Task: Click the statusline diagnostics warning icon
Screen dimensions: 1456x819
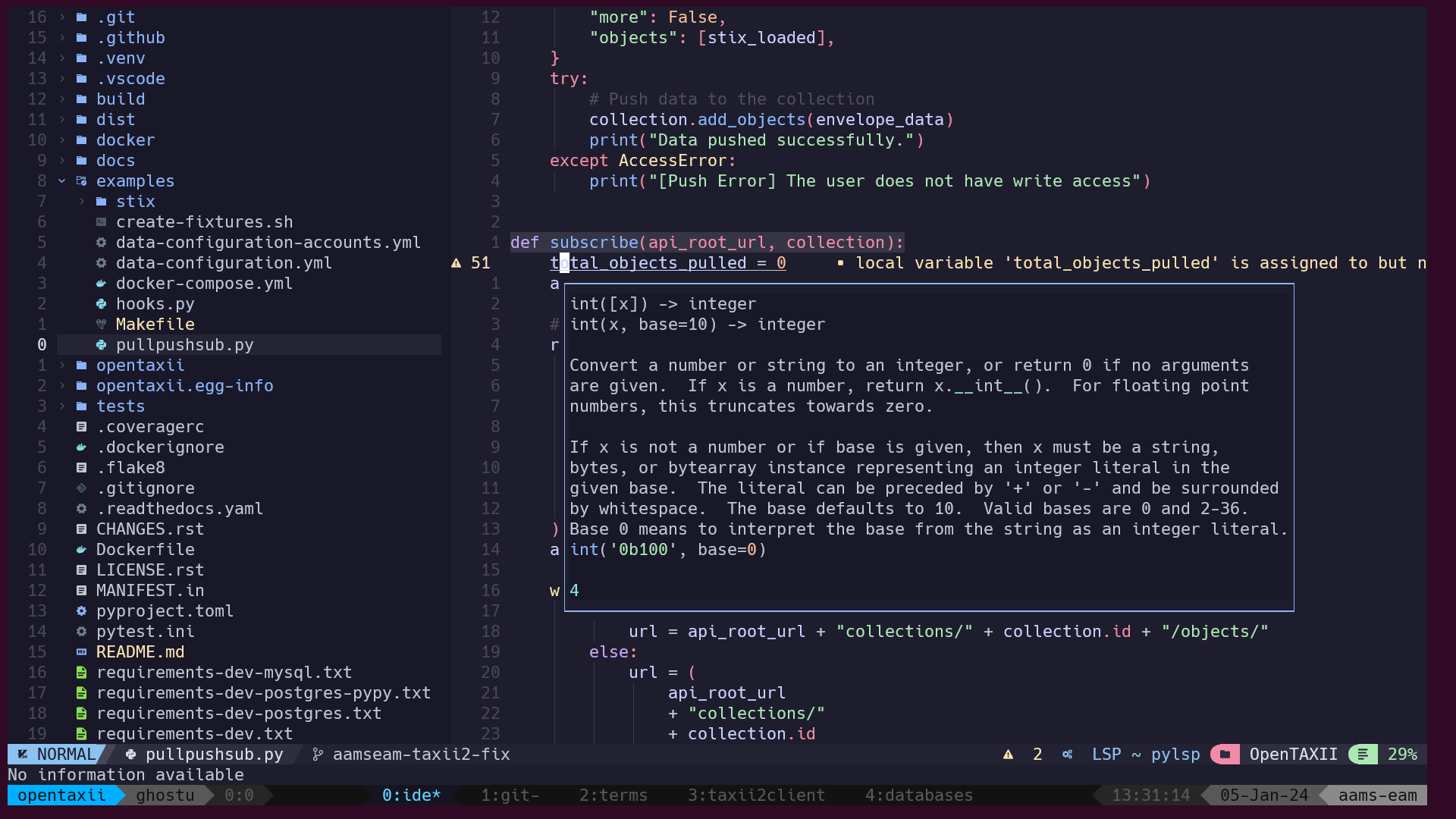Action: pos(1008,755)
